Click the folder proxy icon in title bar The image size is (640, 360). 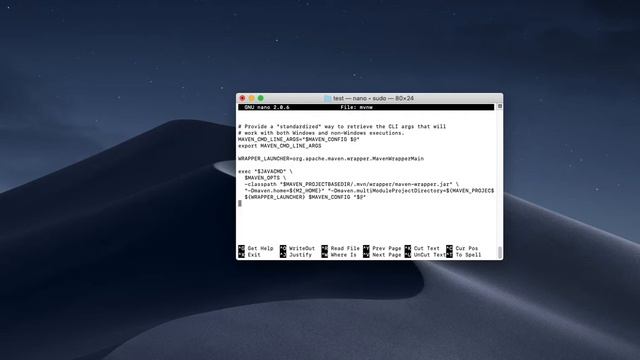click(x=327, y=98)
